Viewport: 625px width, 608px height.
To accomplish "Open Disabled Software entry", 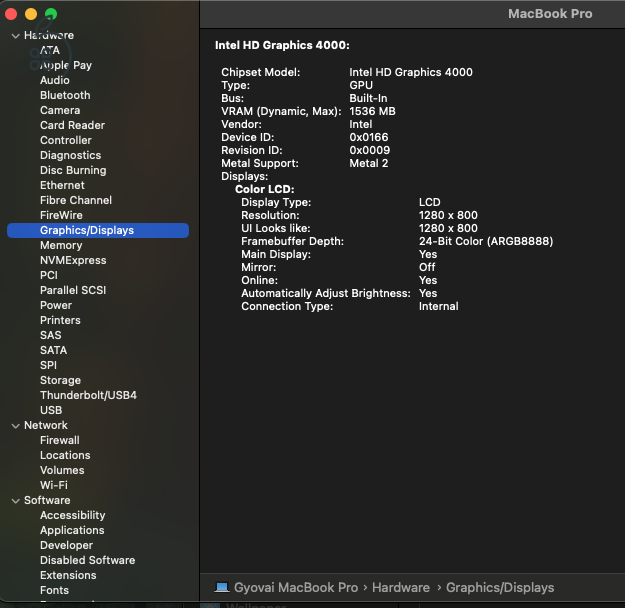I will tap(87, 560).
